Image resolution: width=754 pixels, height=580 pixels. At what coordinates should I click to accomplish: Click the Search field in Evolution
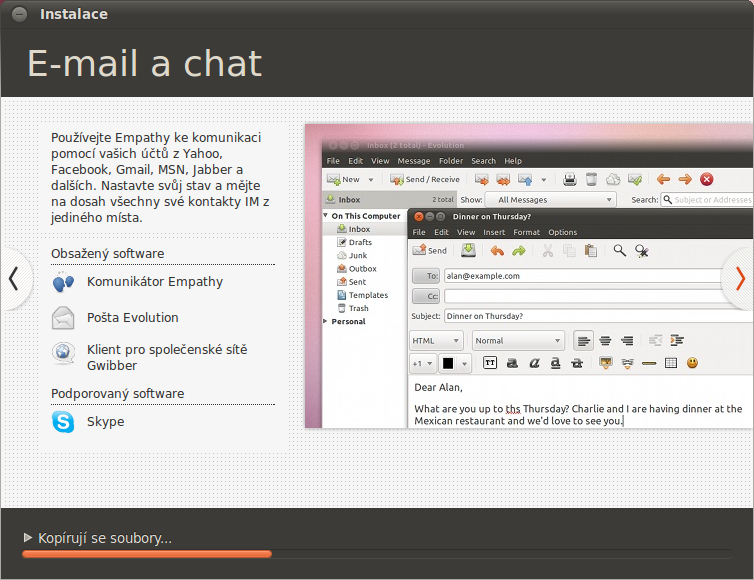[x=707, y=200]
